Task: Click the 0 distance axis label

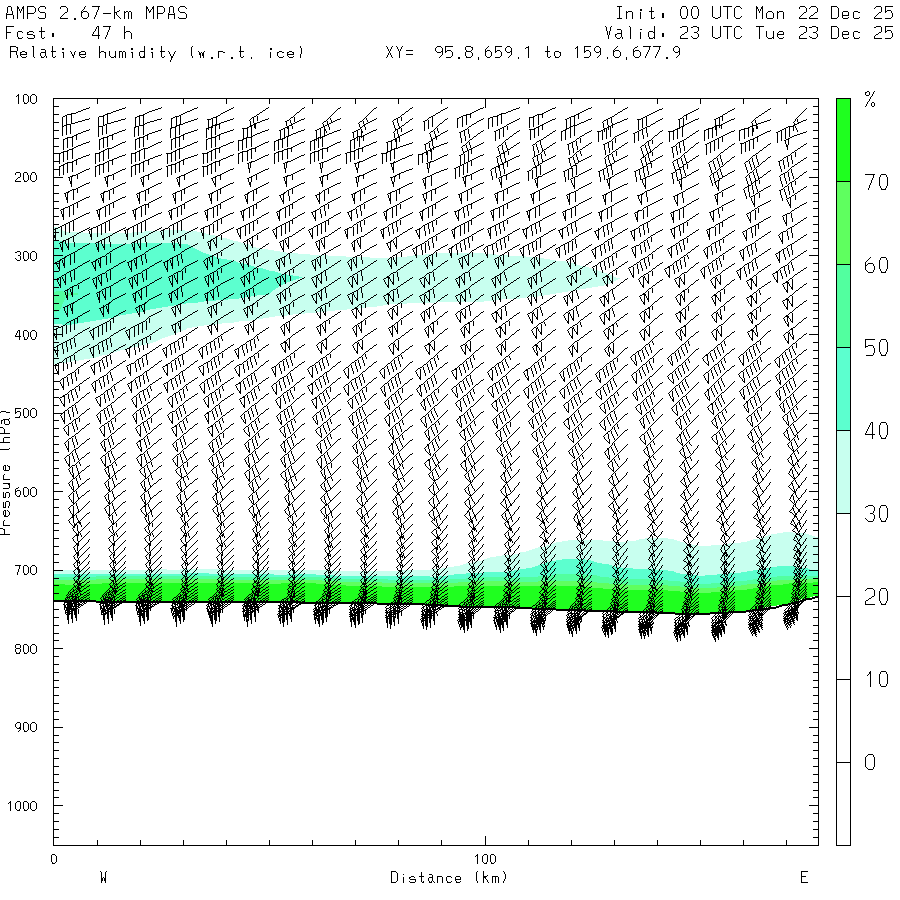Action: (x=53, y=859)
